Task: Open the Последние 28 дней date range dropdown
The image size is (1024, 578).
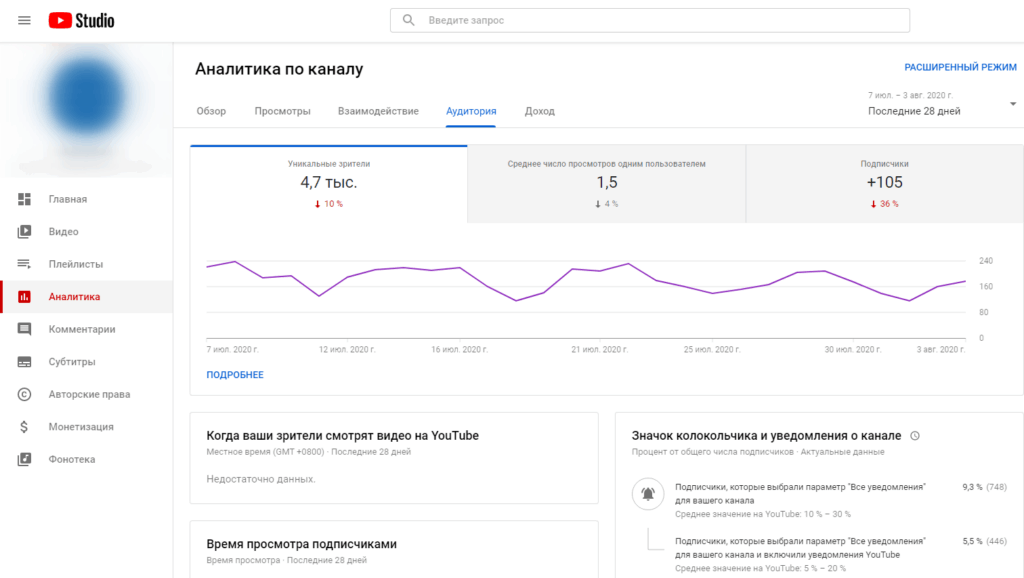Action: (942, 104)
